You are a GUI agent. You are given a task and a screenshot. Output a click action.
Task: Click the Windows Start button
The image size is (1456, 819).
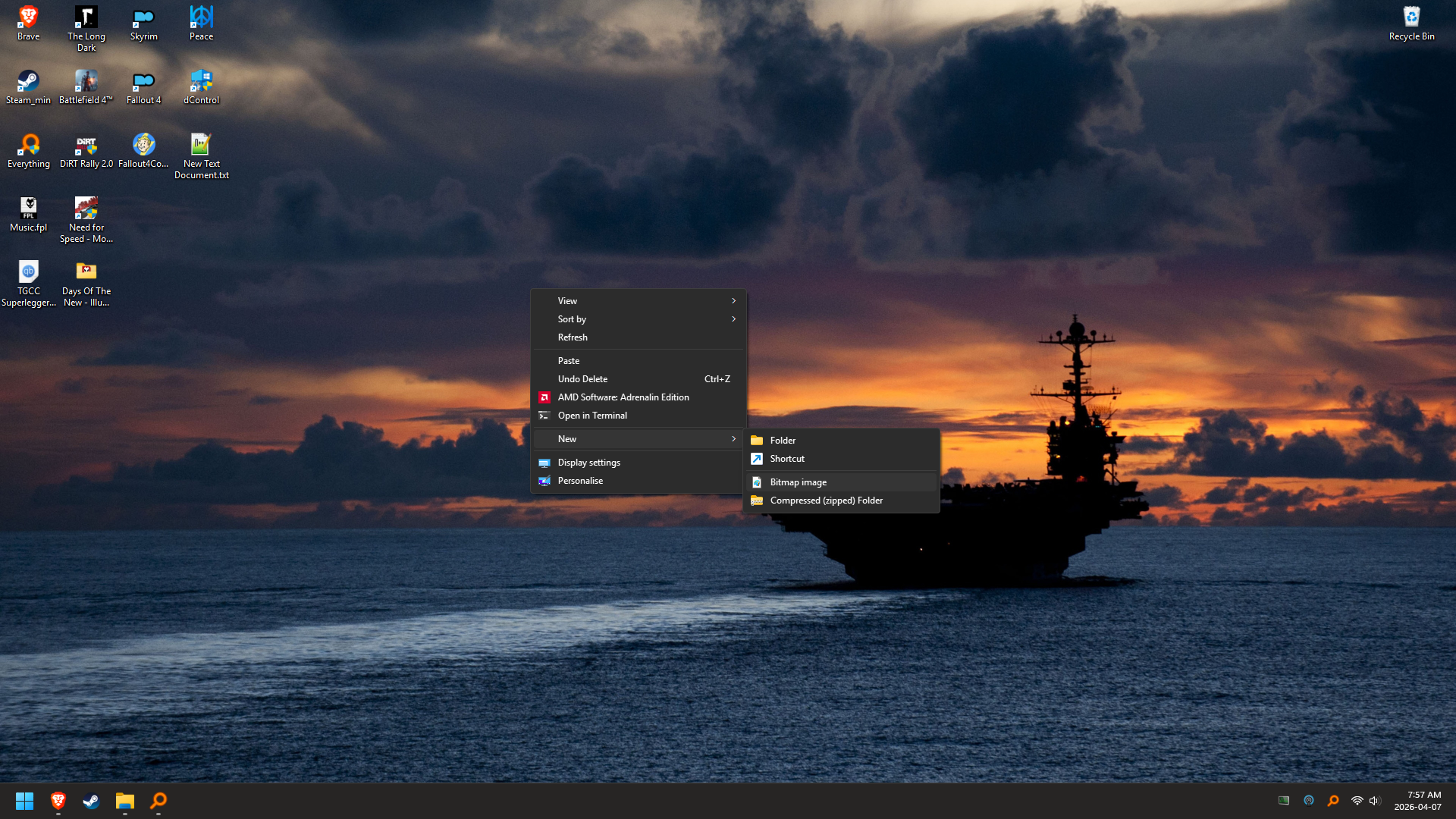(24, 801)
